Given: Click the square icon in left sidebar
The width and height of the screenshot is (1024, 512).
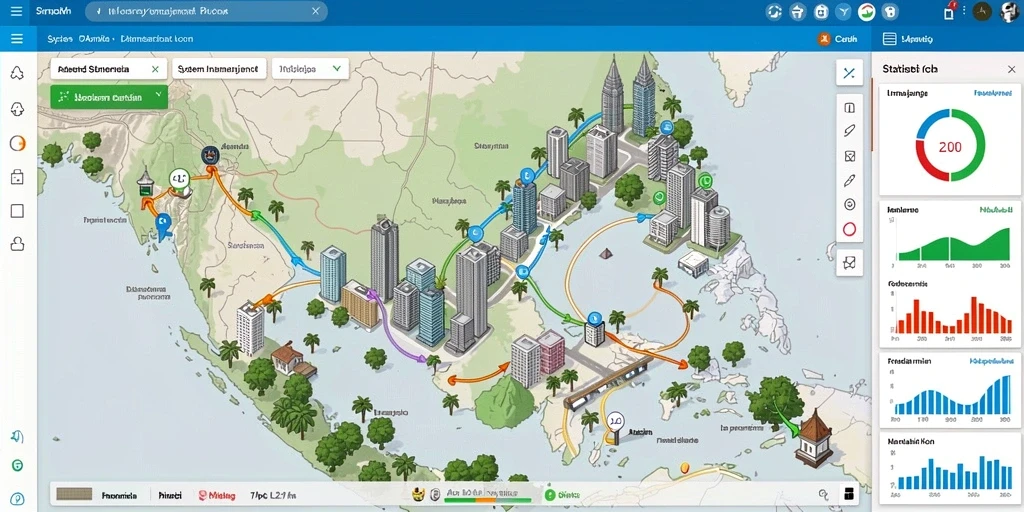Looking at the screenshot, I should coord(18,210).
